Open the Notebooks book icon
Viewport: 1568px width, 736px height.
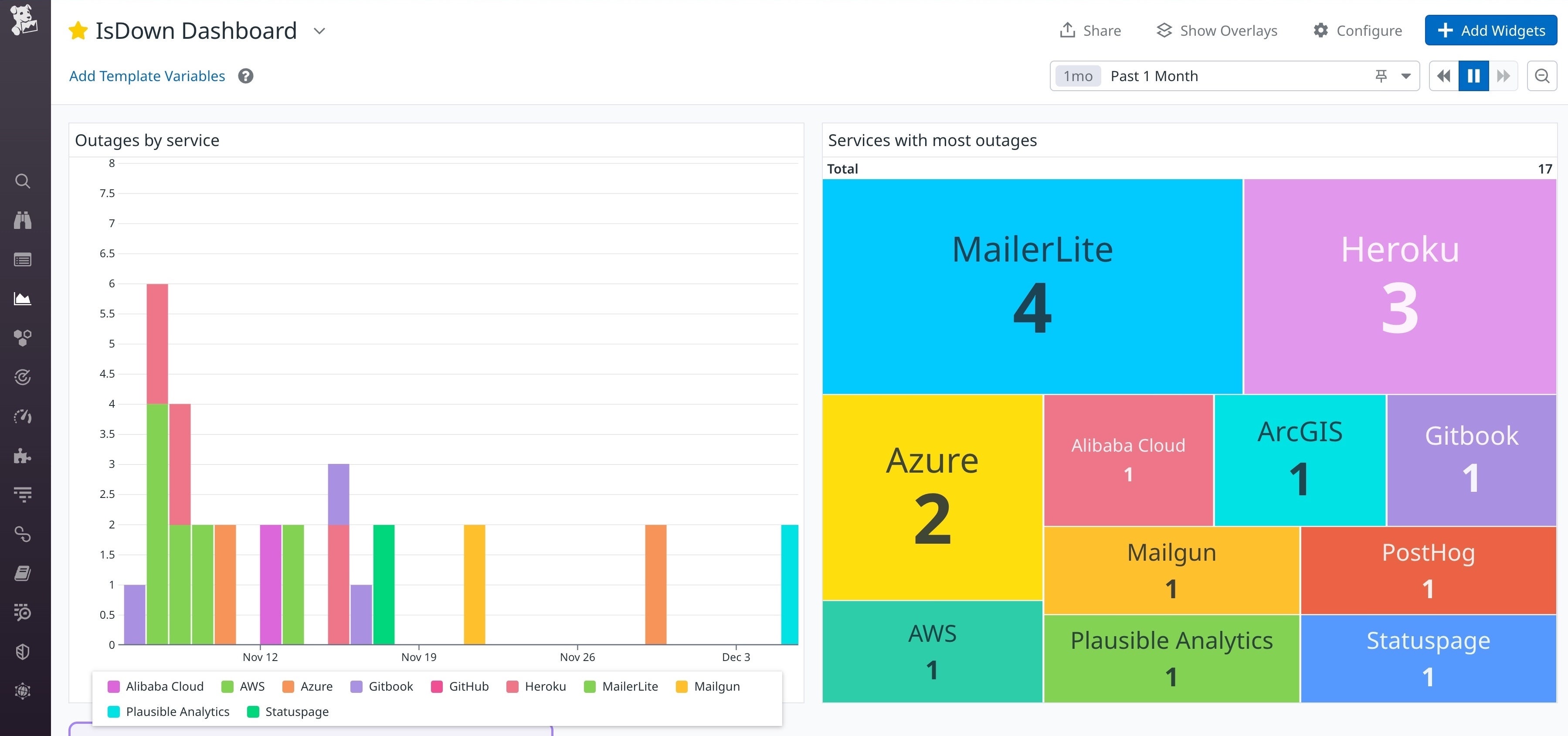(x=23, y=572)
